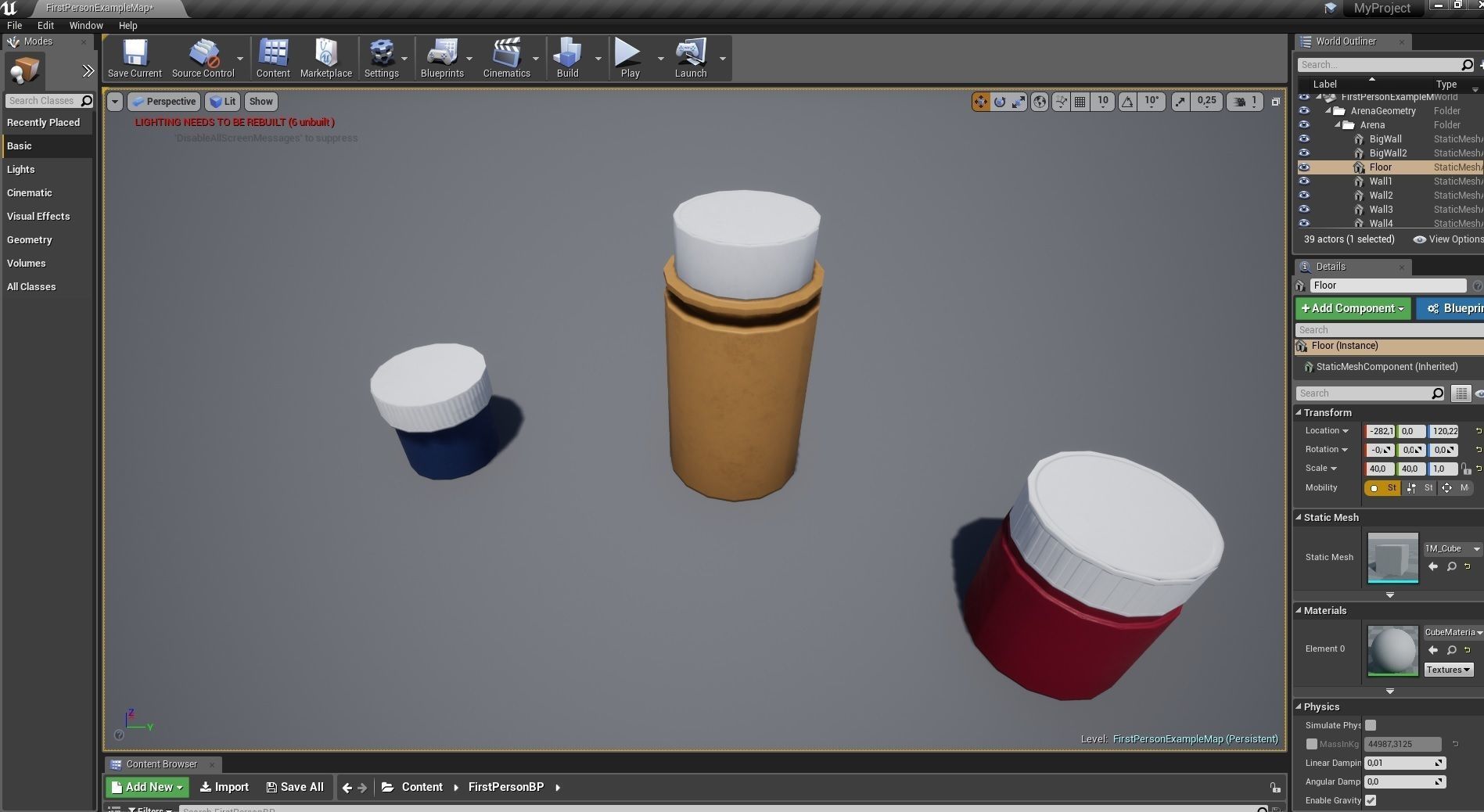The height and width of the screenshot is (812, 1484).
Task: Click the Build toolbar icon
Action: 567,58
